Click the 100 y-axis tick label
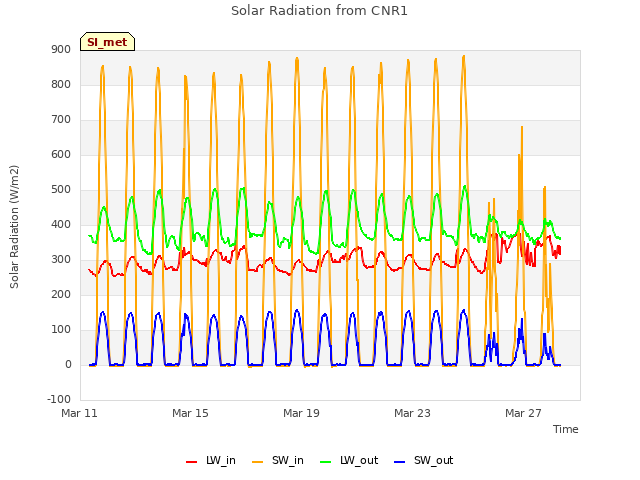Screen dimensions: 640x480 tap(61, 330)
